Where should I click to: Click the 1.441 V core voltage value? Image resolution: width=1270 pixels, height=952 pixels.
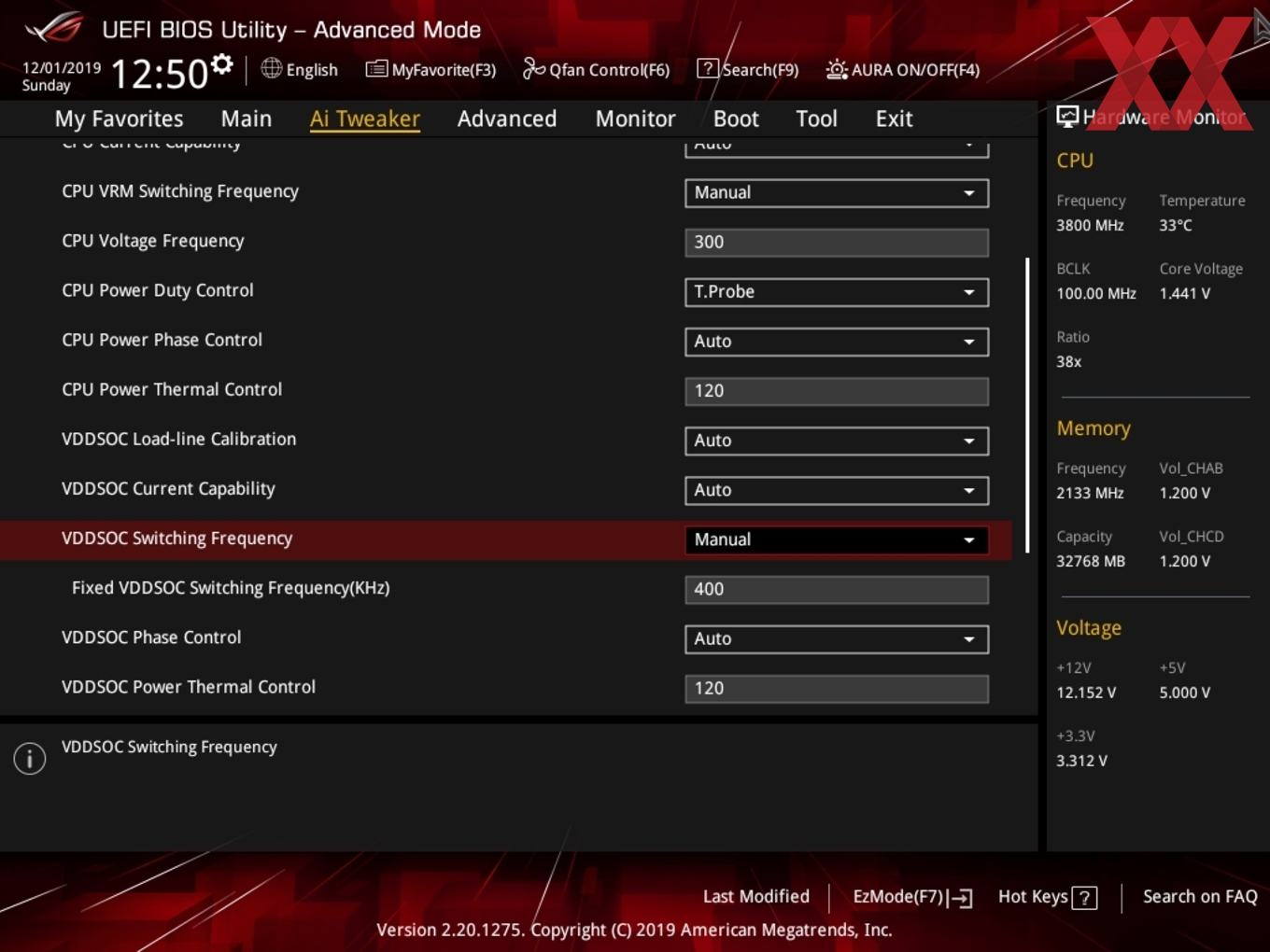(x=1184, y=293)
